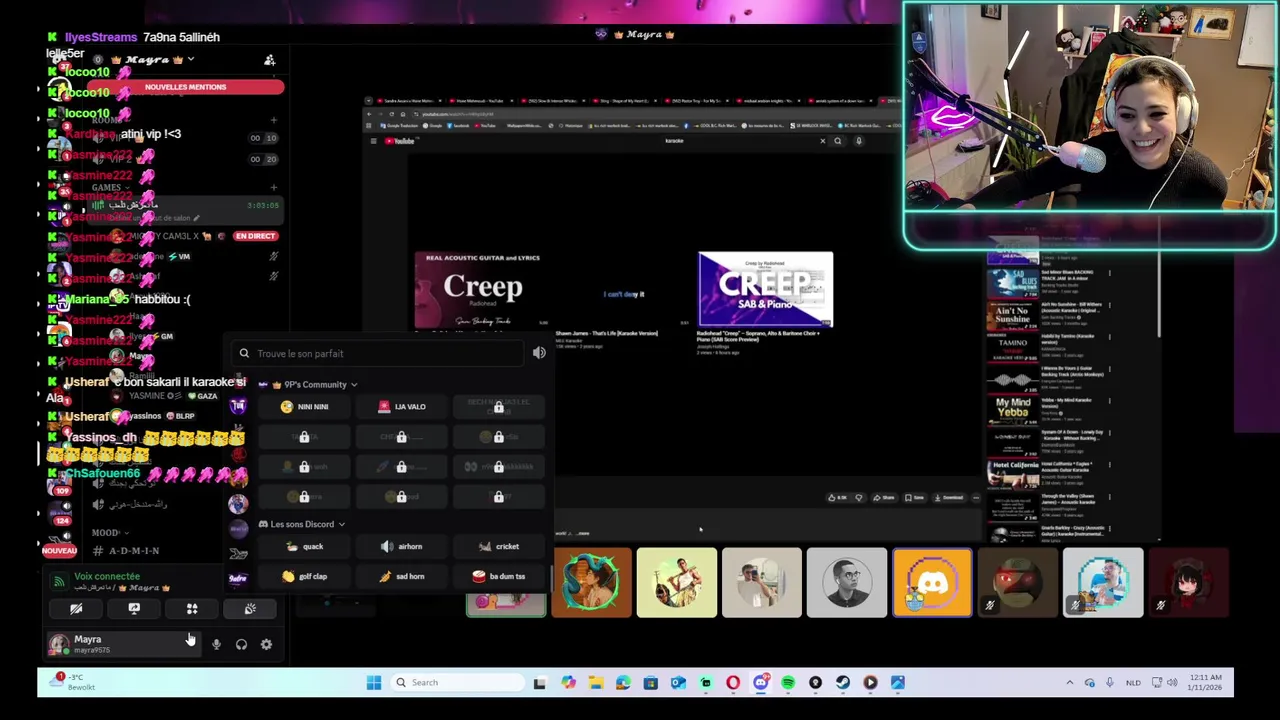Play the LIA VALO soundboard sound
1280x720 pixels.
[x=401, y=407]
